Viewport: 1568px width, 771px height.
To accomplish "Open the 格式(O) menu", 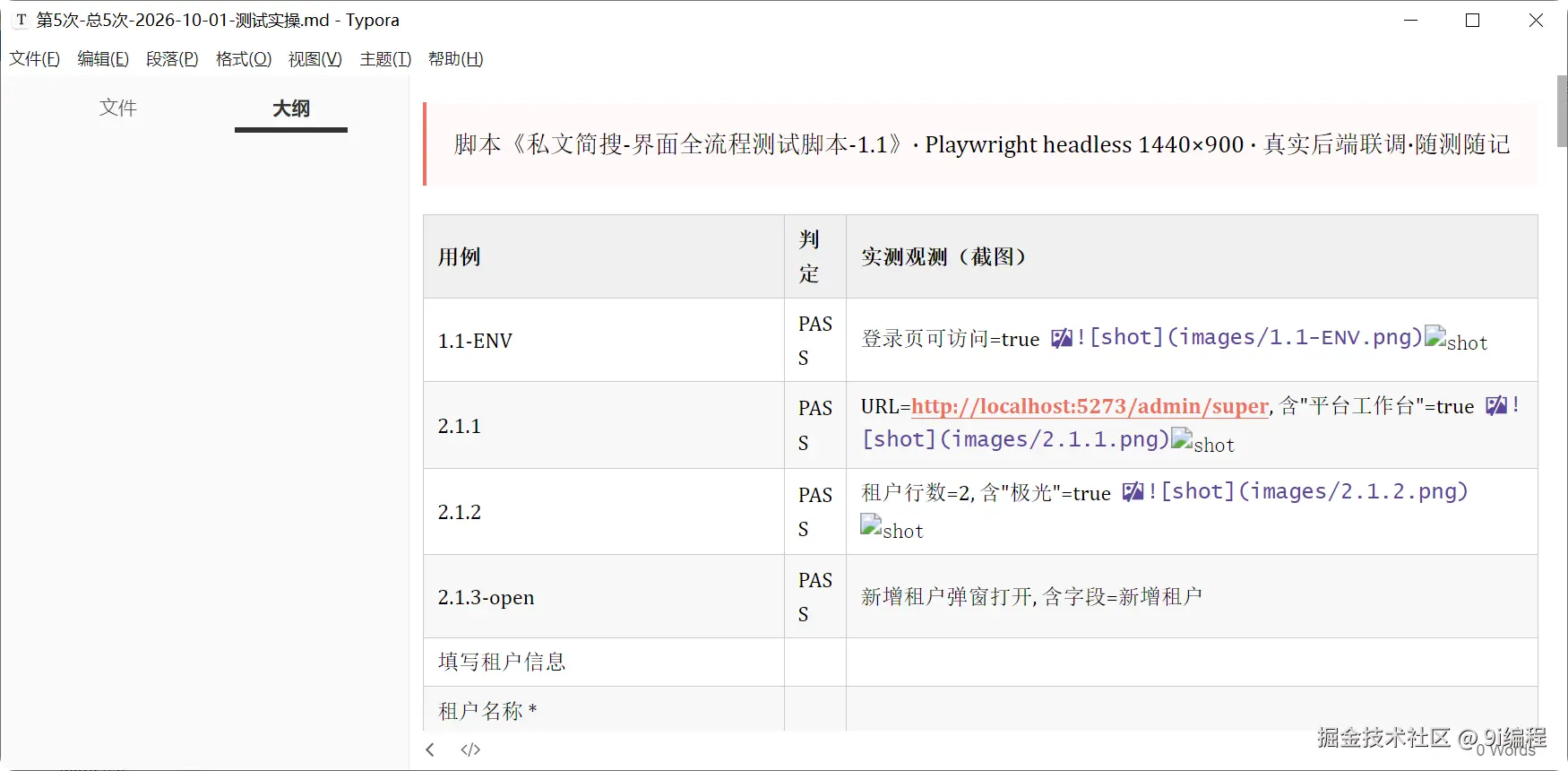I will click(244, 59).
